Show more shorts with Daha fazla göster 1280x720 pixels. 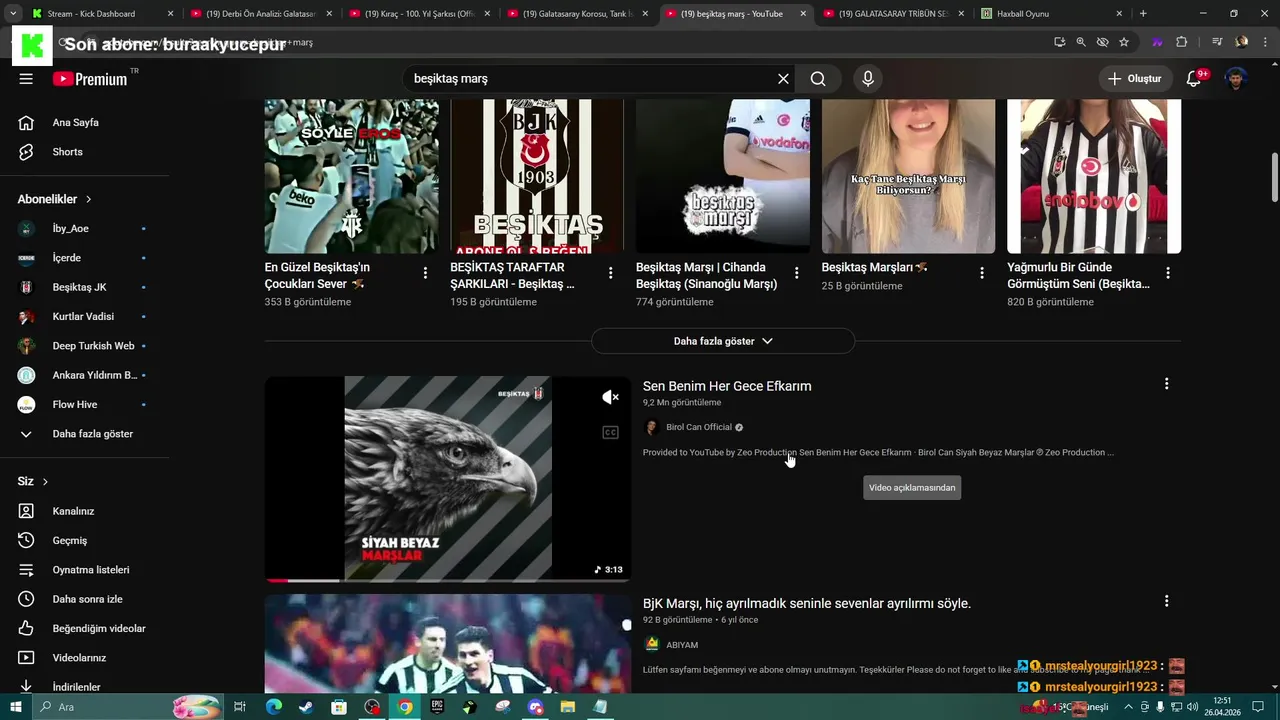723,341
